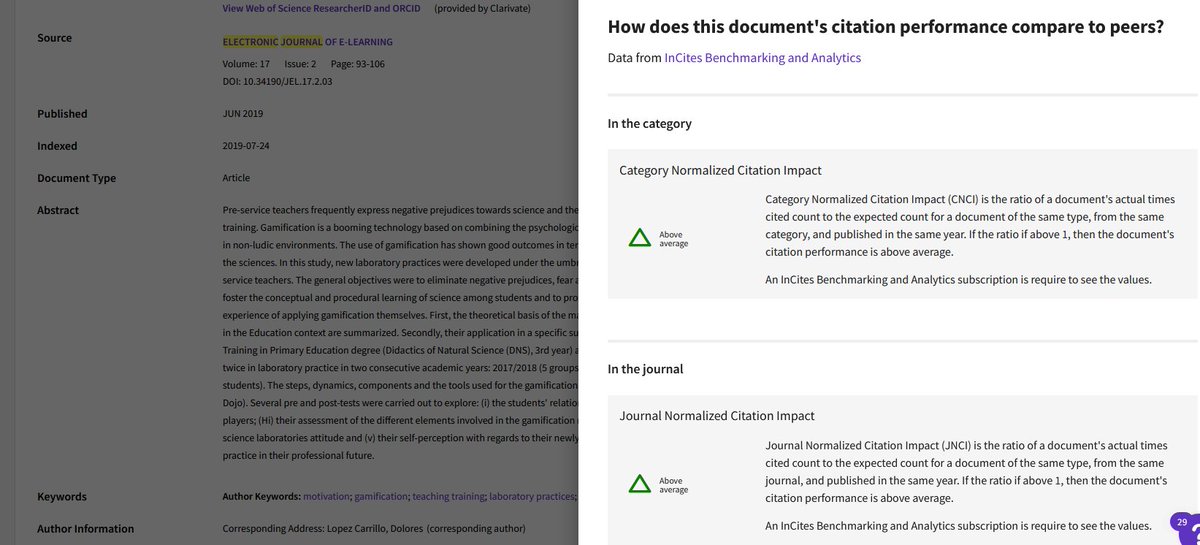Click the Issue: 2 text

tap(300, 64)
